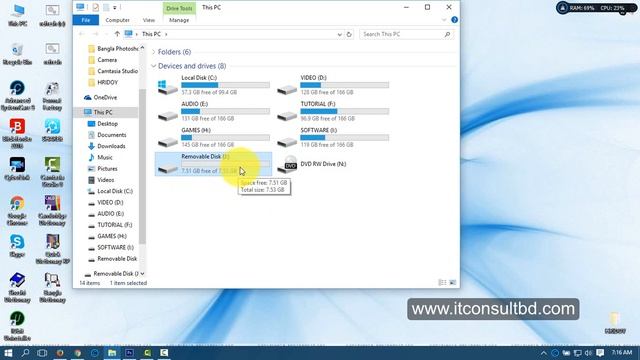The width and height of the screenshot is (640, 360).
Task: Click TUTORIAL (F:) capacity bar
Action: [x=344, y=111]
